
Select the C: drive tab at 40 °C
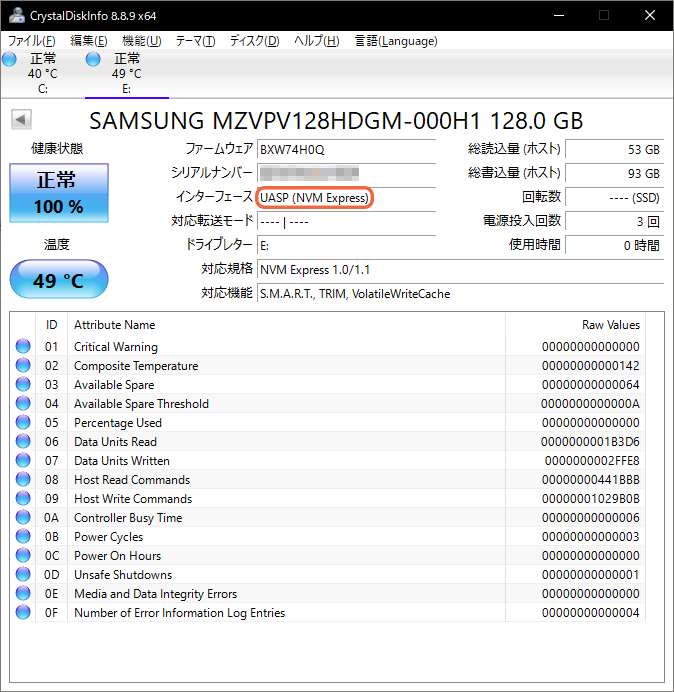tap(43, 73)
